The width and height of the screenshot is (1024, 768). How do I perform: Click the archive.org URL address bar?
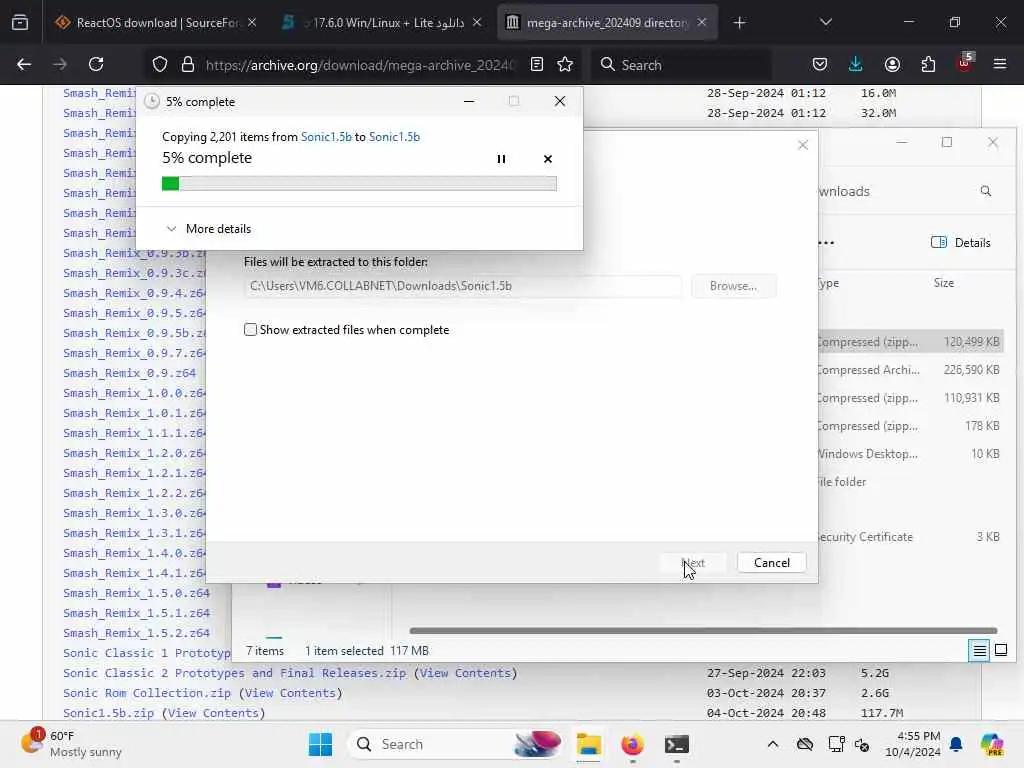360,65
